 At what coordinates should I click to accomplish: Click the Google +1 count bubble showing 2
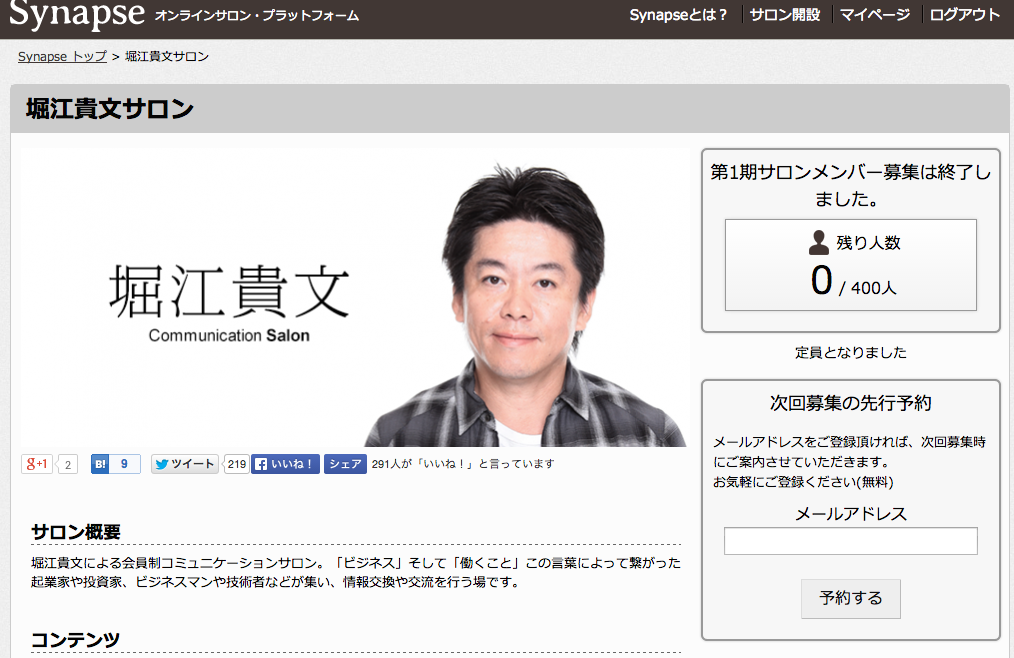[x=68, y=465]
